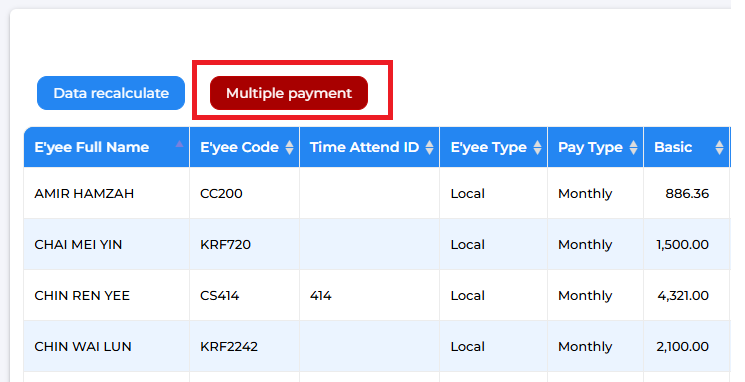The image size is (745, 382).
Task: Click Time Attend ID value 414
Action: click(x=321, y=296)
